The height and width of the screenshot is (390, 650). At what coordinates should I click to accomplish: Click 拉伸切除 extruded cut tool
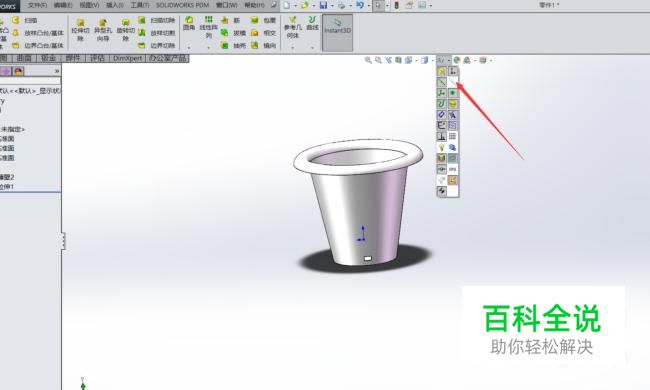pos(80,29)
